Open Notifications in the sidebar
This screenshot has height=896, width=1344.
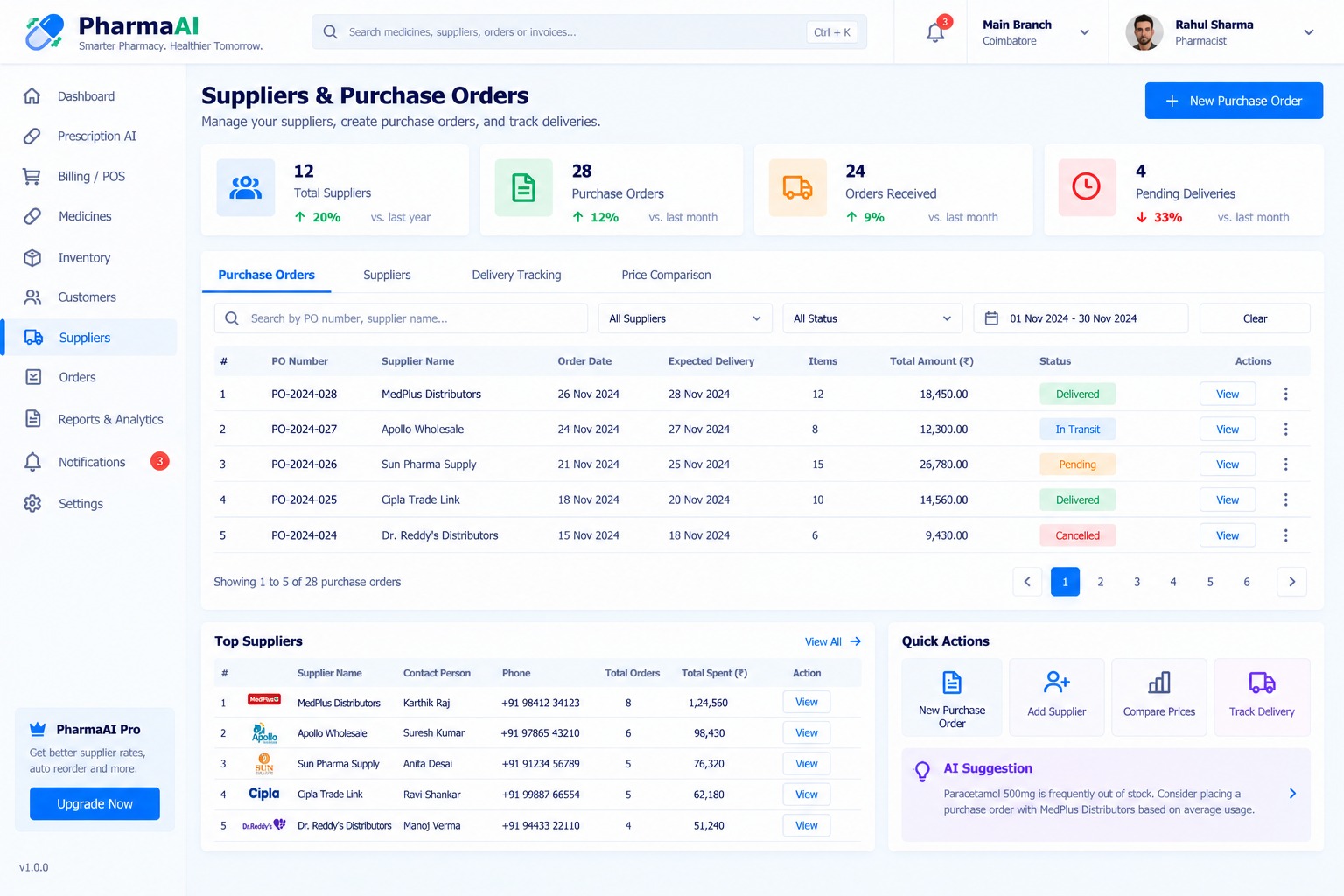(91, 462)
